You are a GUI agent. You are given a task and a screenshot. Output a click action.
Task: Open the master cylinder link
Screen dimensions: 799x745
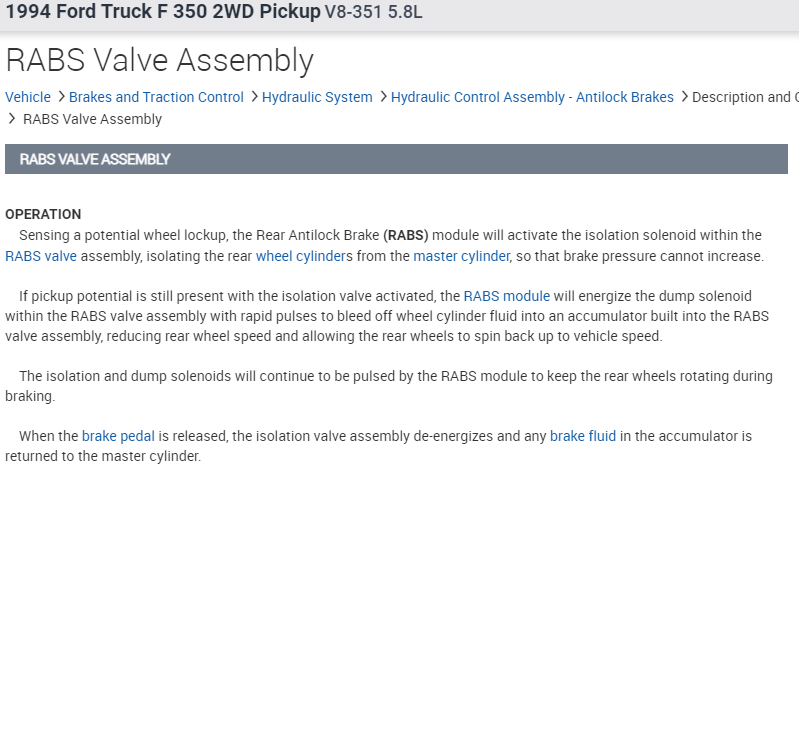coord(461,256)
